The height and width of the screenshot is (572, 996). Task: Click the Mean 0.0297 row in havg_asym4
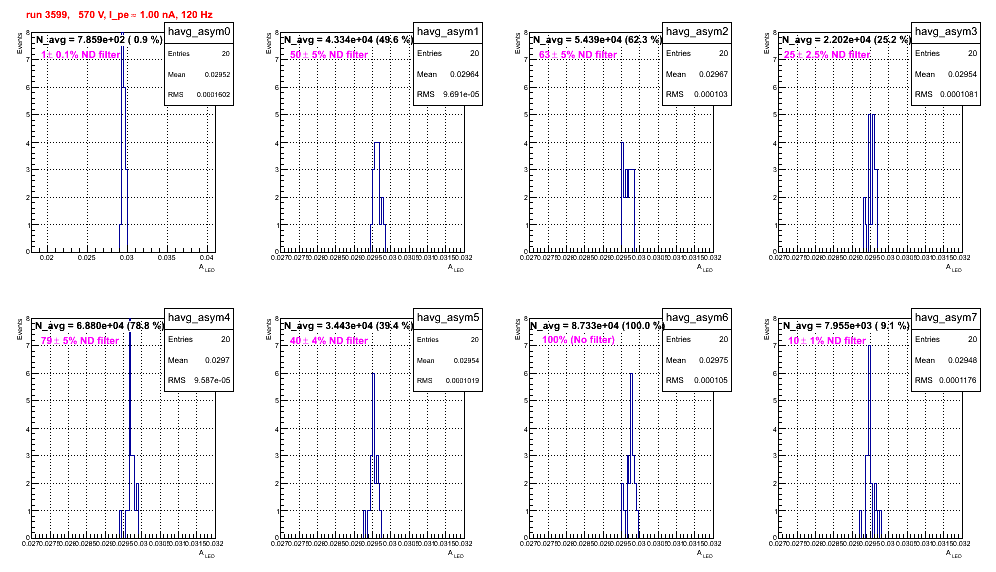[x=199, y=360]
